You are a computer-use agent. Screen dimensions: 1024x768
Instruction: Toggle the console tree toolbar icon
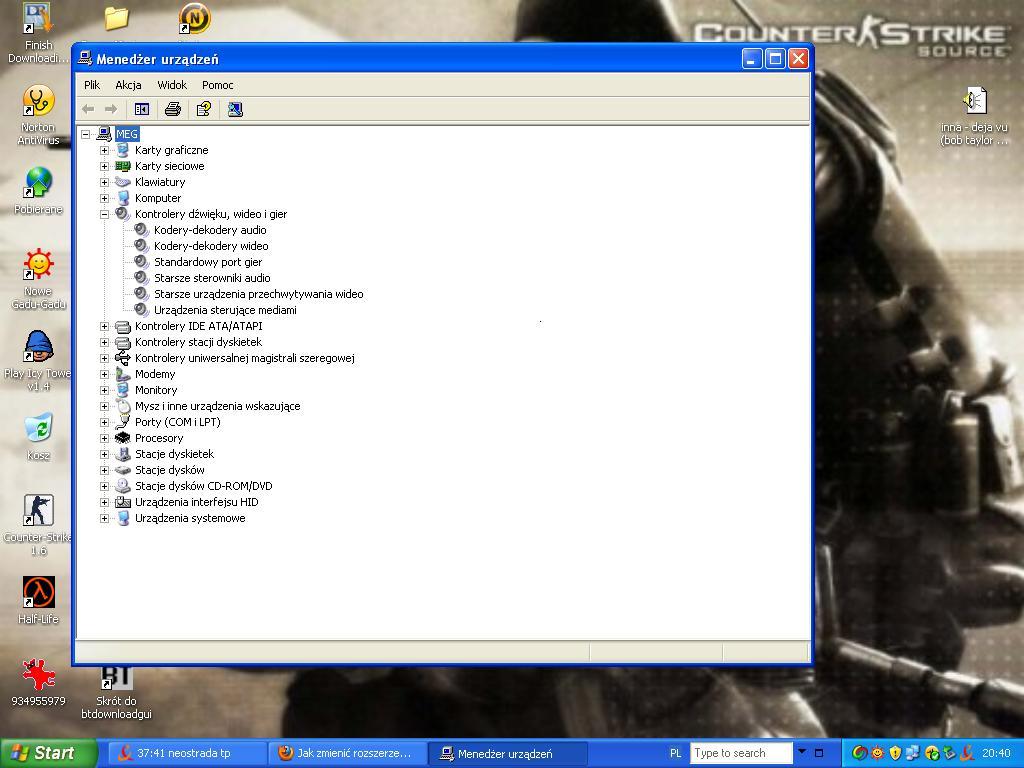pyautogui.click(x=142, y=109)
